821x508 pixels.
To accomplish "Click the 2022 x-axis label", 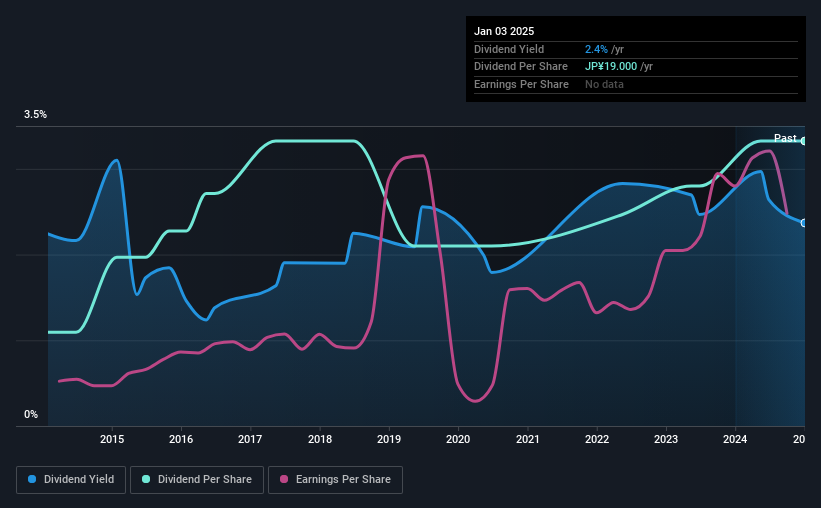I will click(597, 439).
